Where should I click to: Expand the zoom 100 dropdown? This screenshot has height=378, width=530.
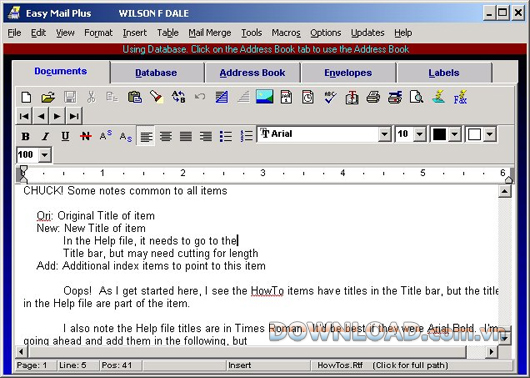coord(44,155)
